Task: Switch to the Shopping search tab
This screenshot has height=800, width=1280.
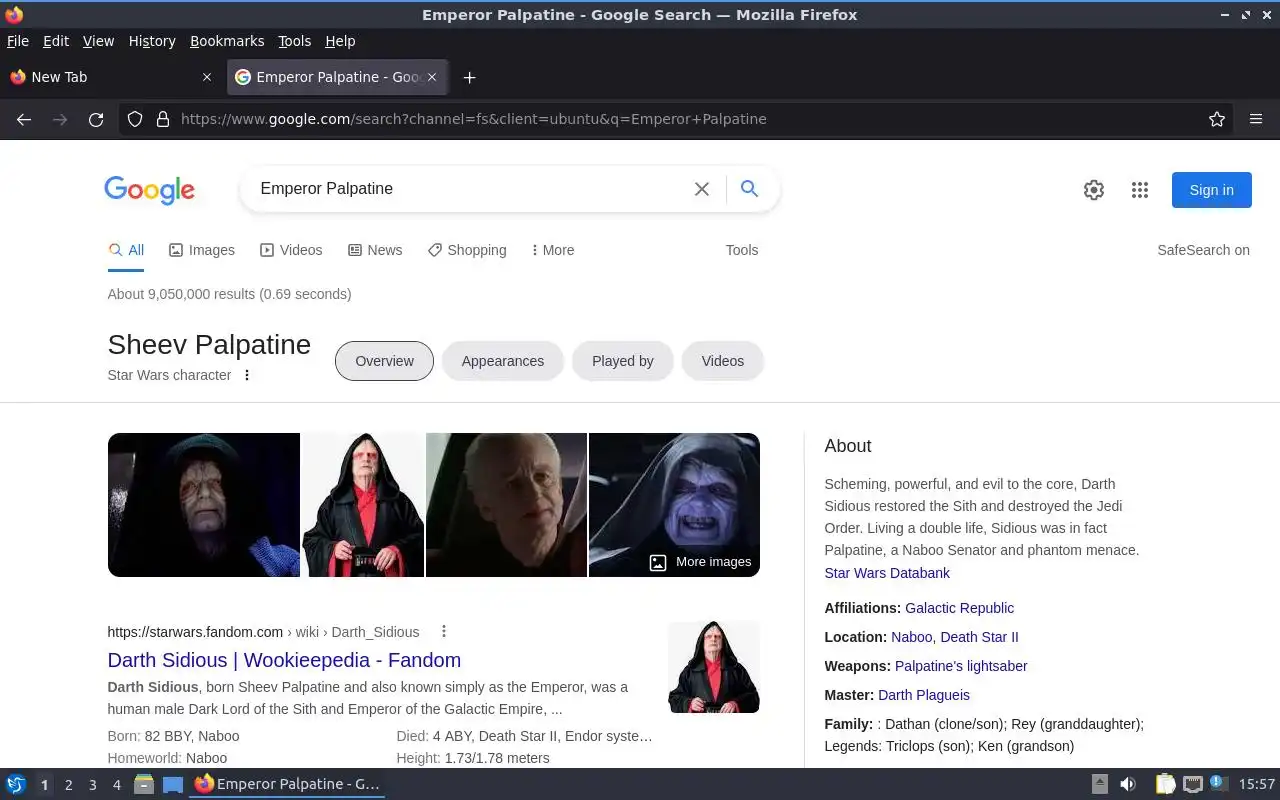Action: (467, 250)
